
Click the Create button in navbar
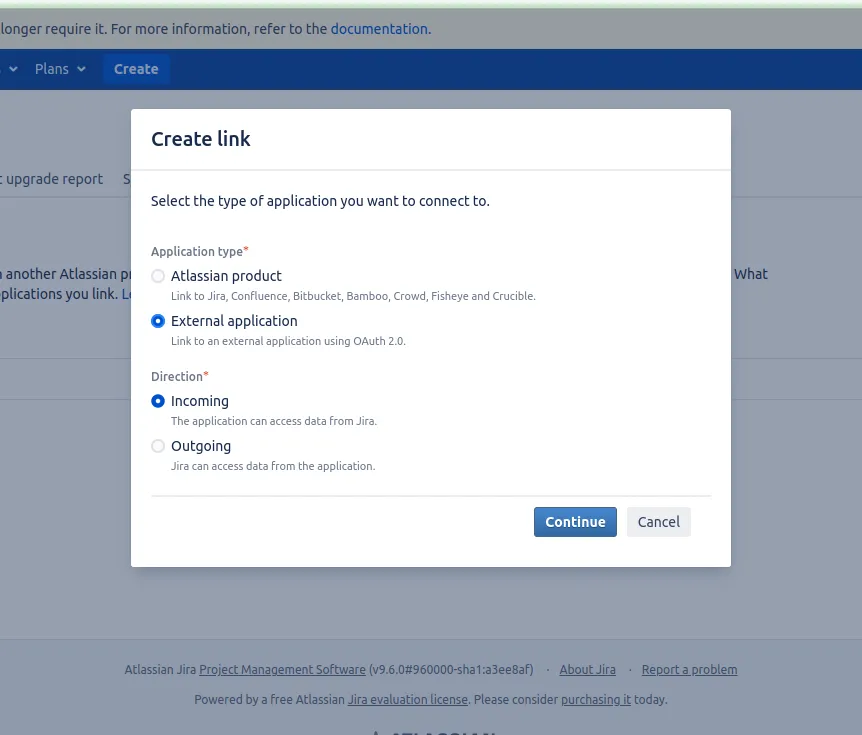pyautogui.click(x=136, y=69)
